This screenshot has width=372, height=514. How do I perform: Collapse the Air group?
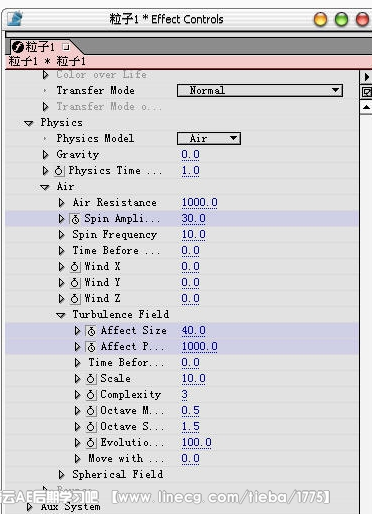click(45, 187)
